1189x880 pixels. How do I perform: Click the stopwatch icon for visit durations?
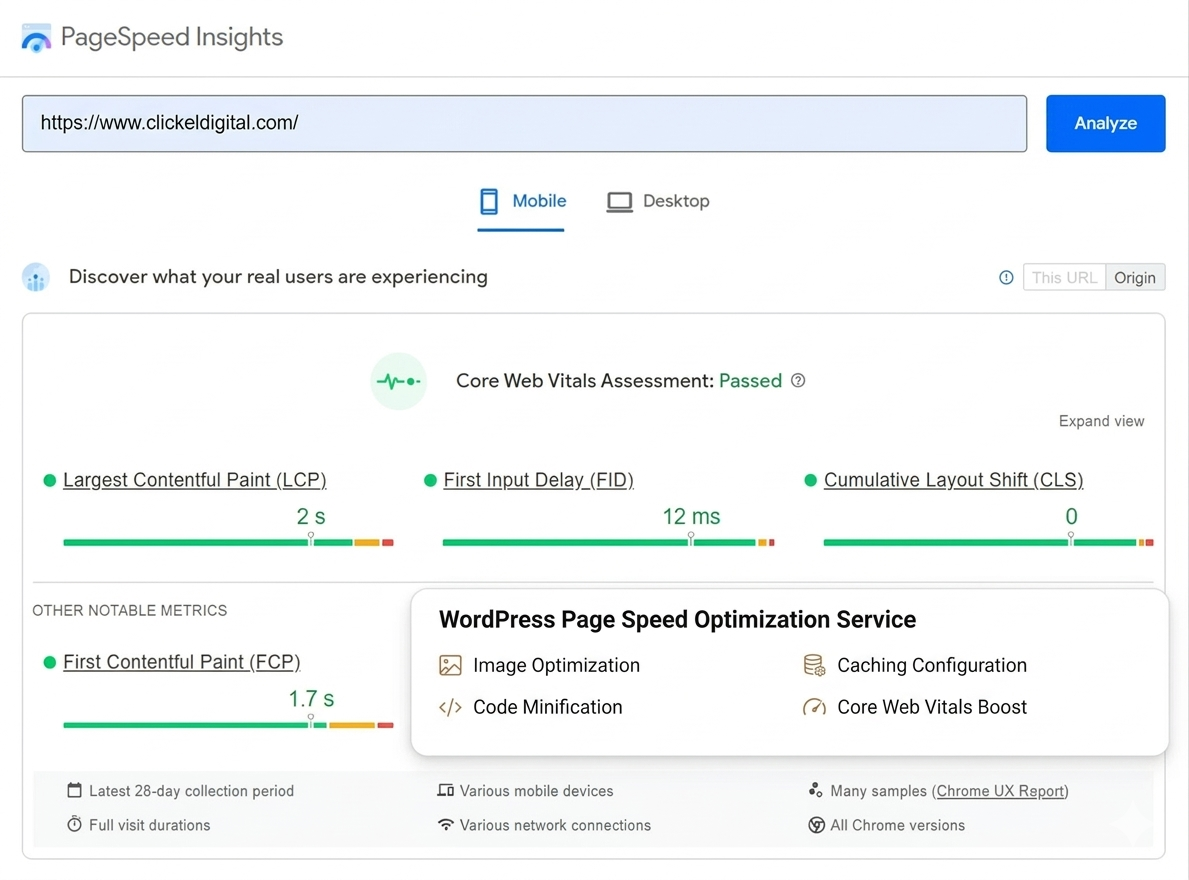[74, 824]
